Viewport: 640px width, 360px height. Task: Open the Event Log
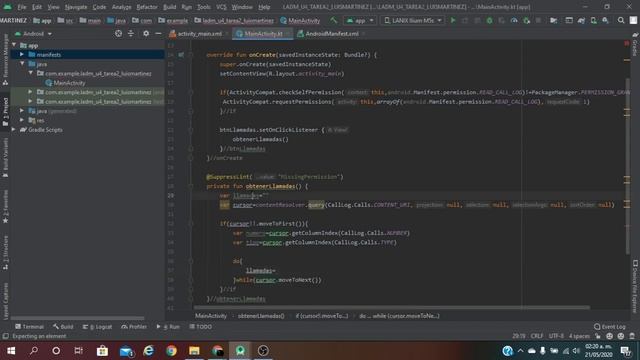pyautogui.click(x=609, y=327)
